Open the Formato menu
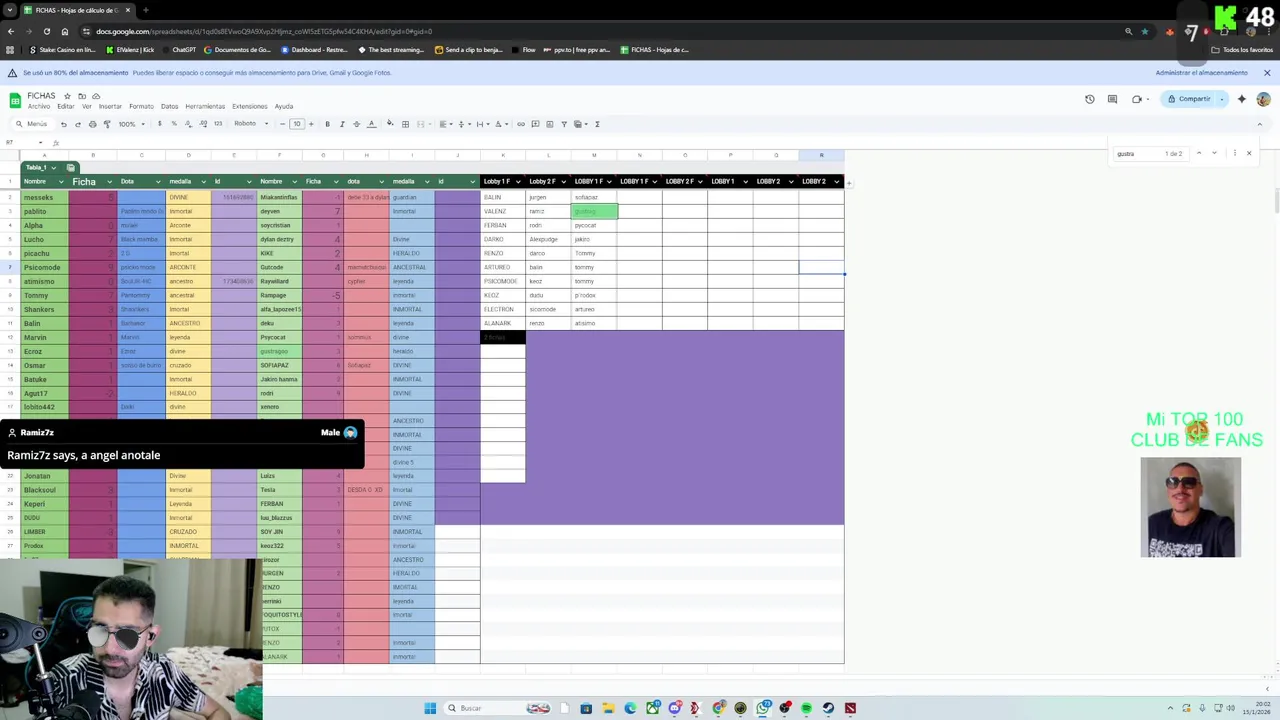1280x720 pixels. 141,106
